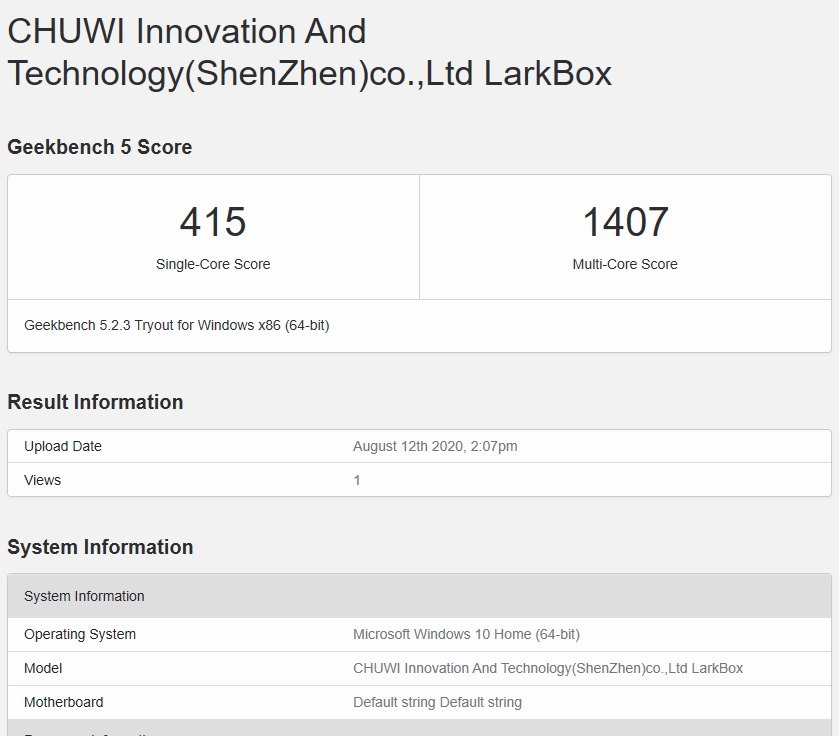Click the Views row label
Viewport: 839px width, 736px height.
coord(43,480)
